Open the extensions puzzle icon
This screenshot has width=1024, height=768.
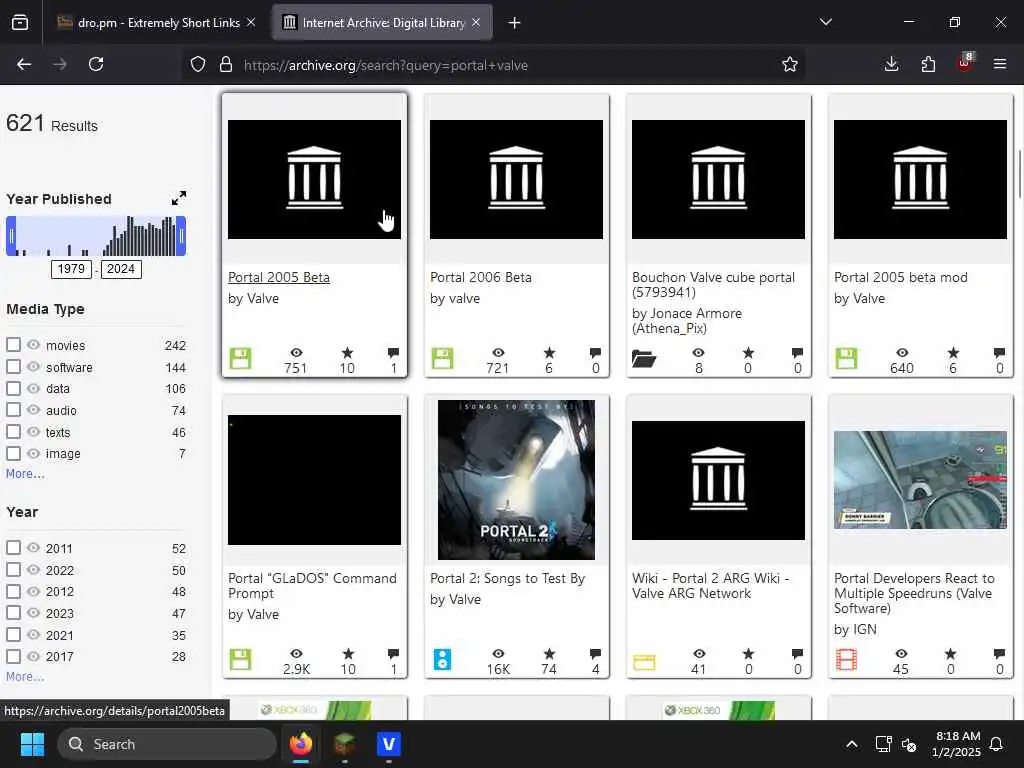(x=928, y=64)
